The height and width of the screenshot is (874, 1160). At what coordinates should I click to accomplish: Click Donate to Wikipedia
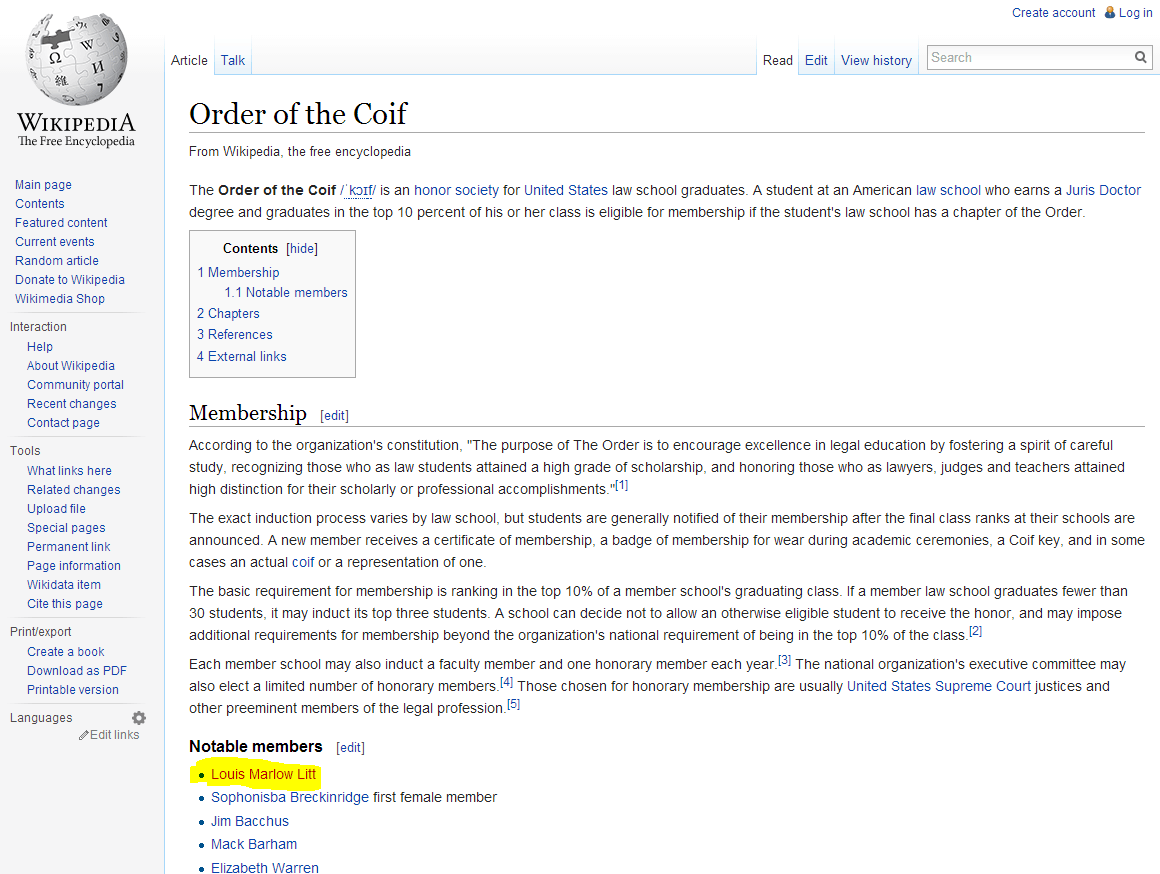click(x=70, y=280)
